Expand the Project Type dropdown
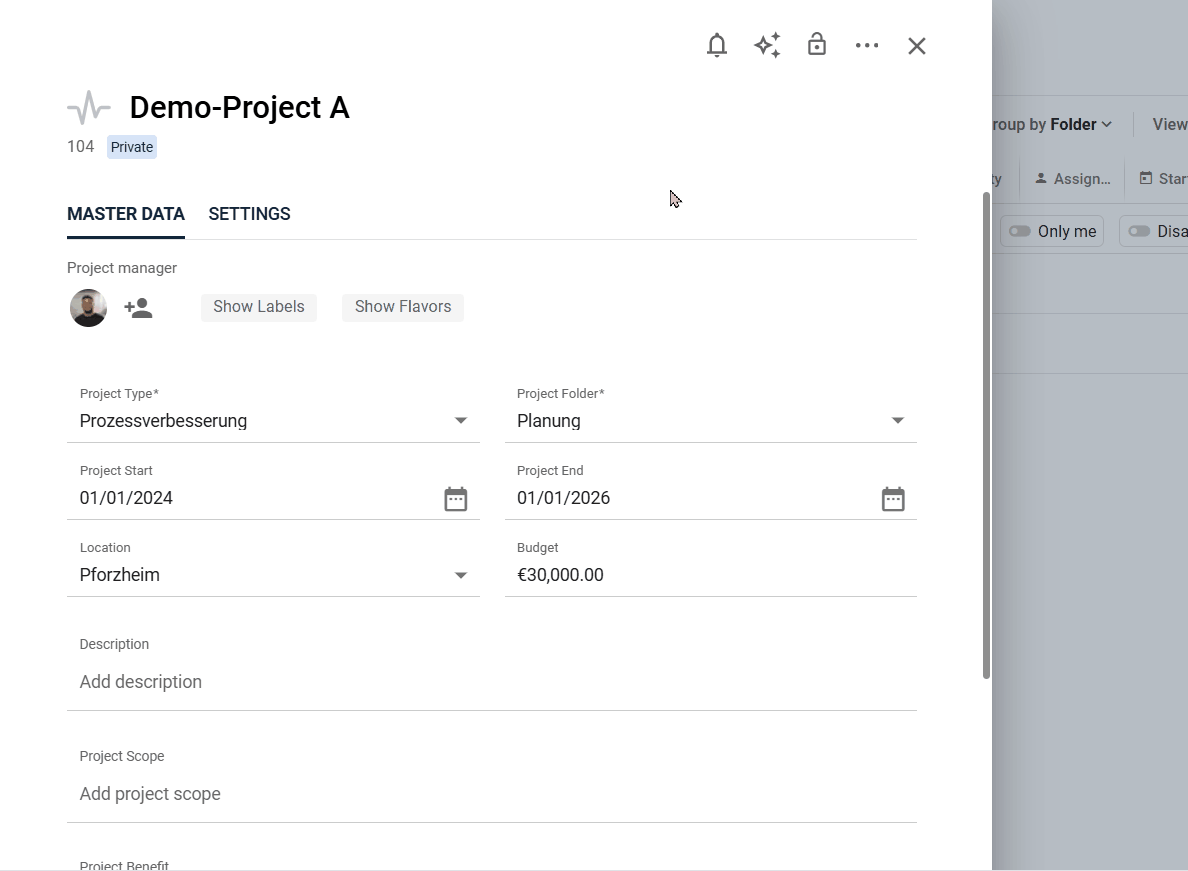Viewport: 1188px width, 871px height. tap(461, 421)
